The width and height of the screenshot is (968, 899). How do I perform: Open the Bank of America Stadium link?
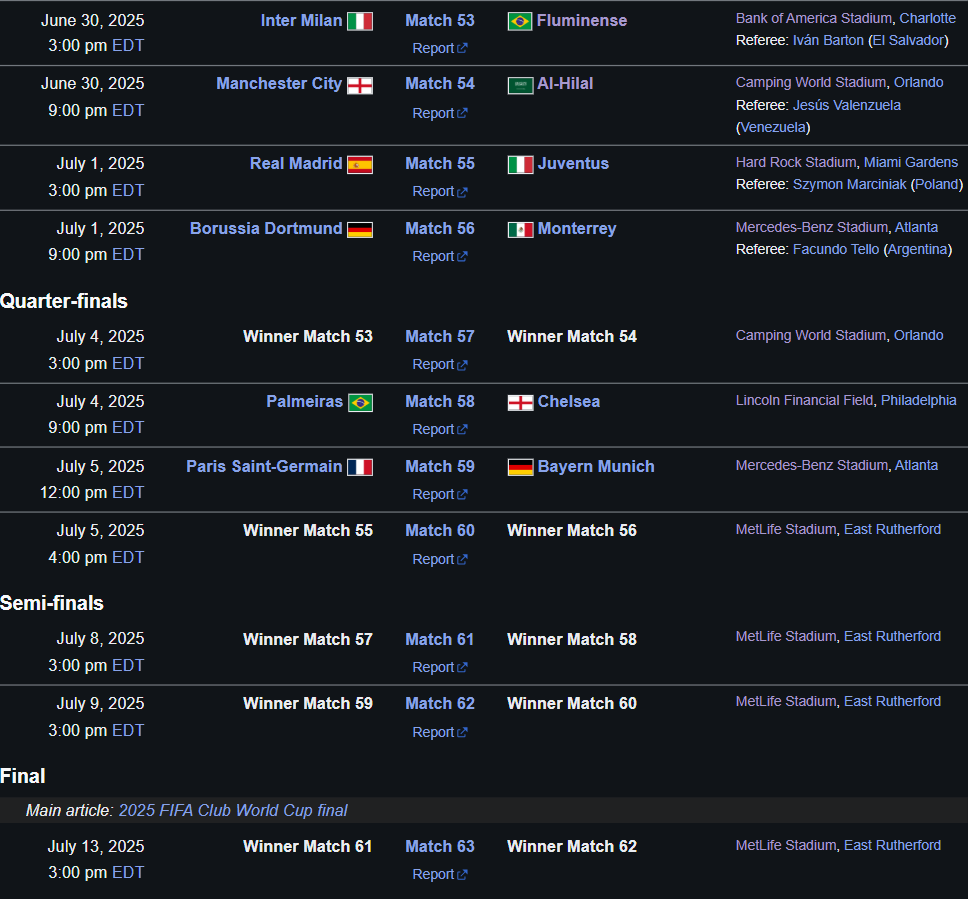[x=814, y=19]
